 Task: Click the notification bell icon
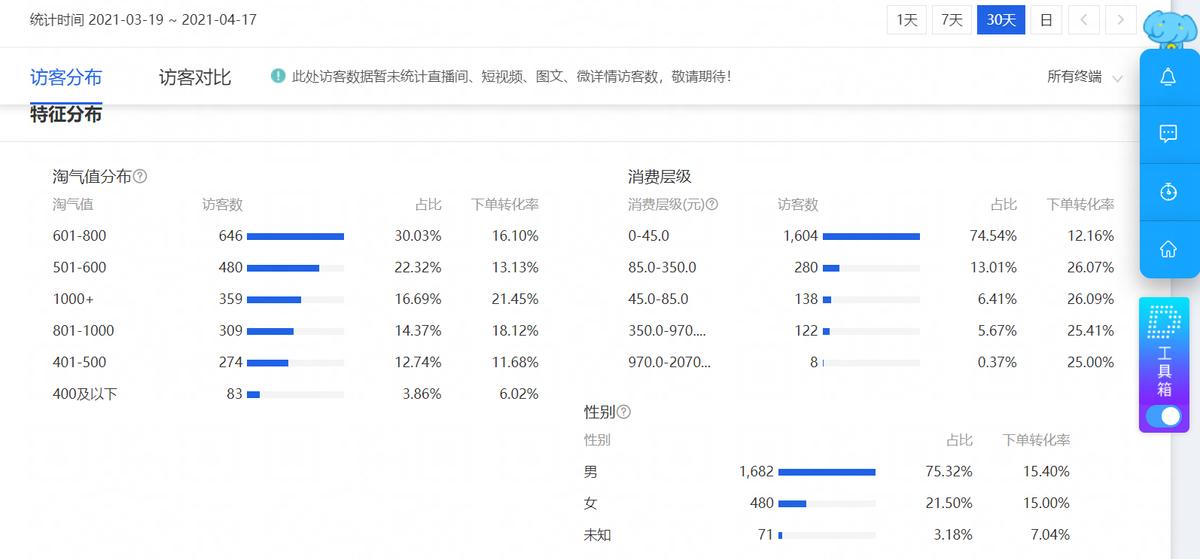(1167, 78)
